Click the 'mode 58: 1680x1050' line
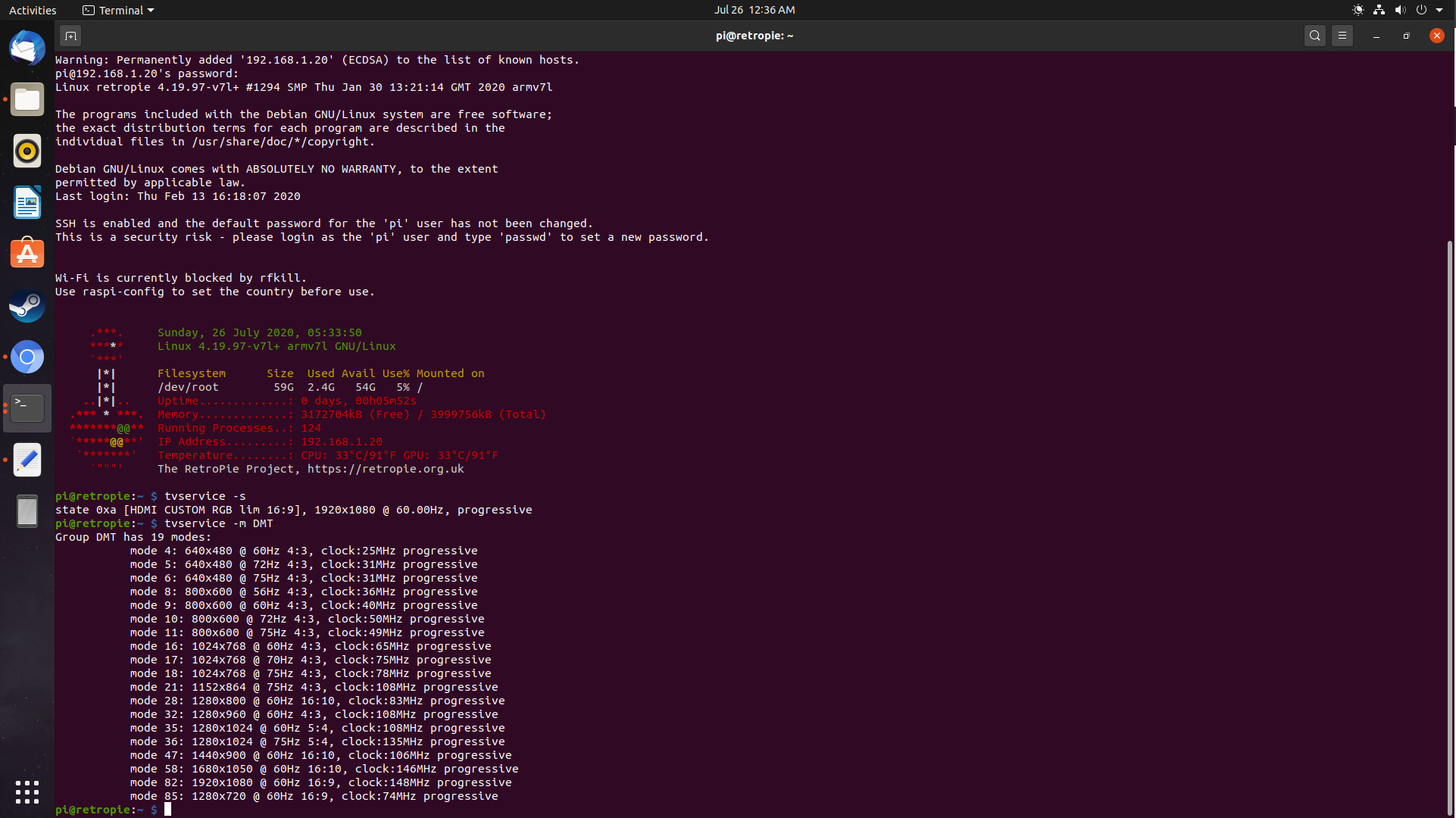 coord(324,769)
